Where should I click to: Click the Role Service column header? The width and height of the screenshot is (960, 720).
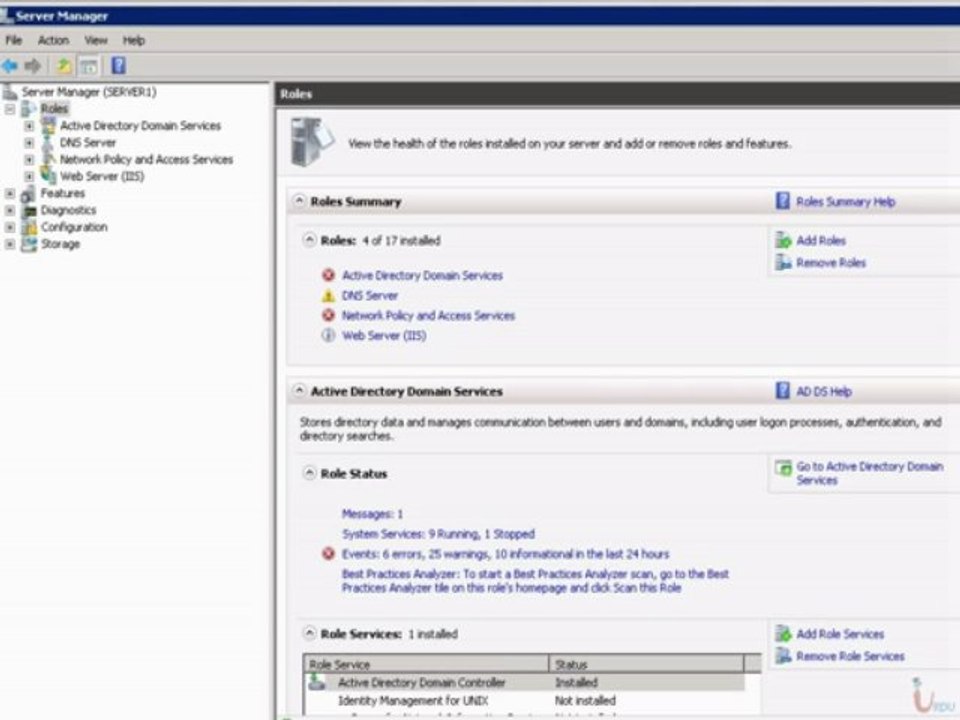(x=426, y=664)
